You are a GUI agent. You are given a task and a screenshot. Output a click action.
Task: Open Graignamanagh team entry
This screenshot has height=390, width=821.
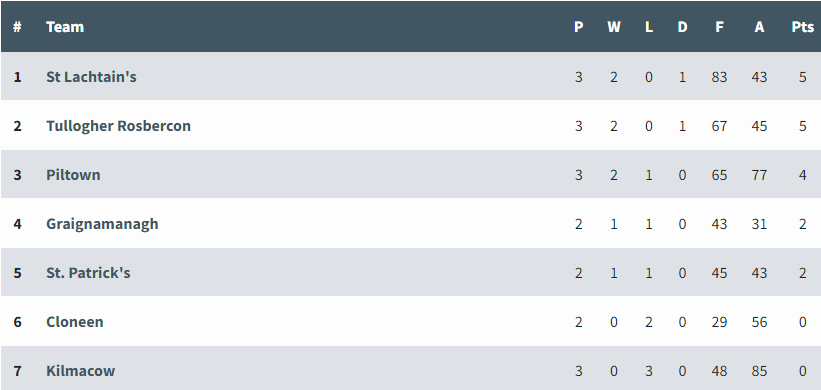(x=102, y=224)
